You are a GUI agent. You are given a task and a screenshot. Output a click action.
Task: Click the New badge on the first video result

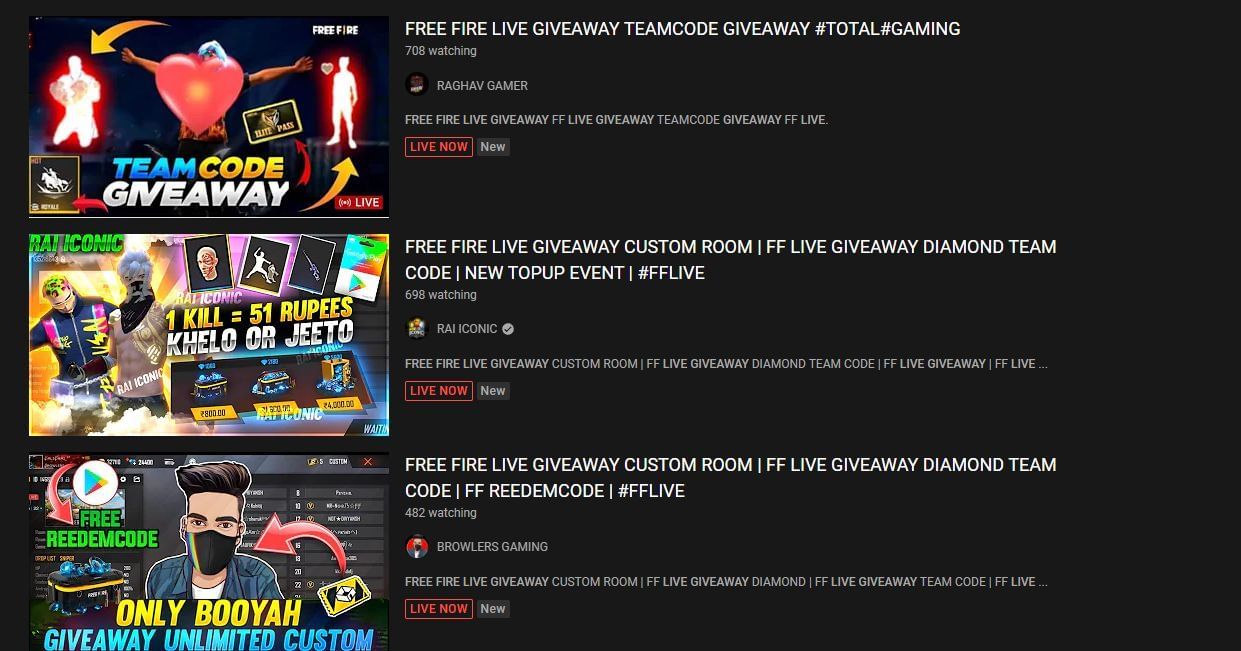click(x=493, y=147)
